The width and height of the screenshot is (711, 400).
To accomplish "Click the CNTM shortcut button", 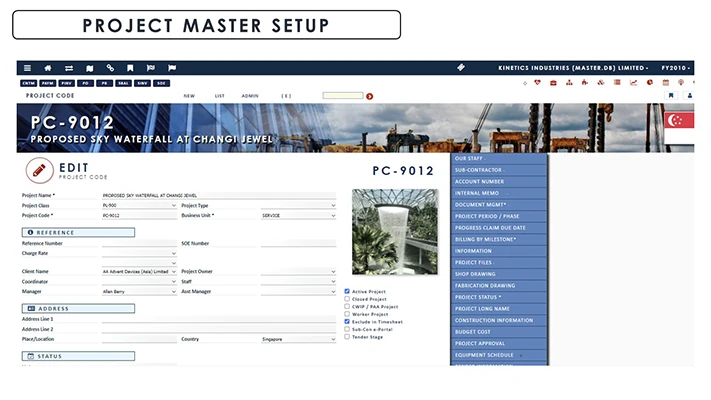I will pos(29,83).
